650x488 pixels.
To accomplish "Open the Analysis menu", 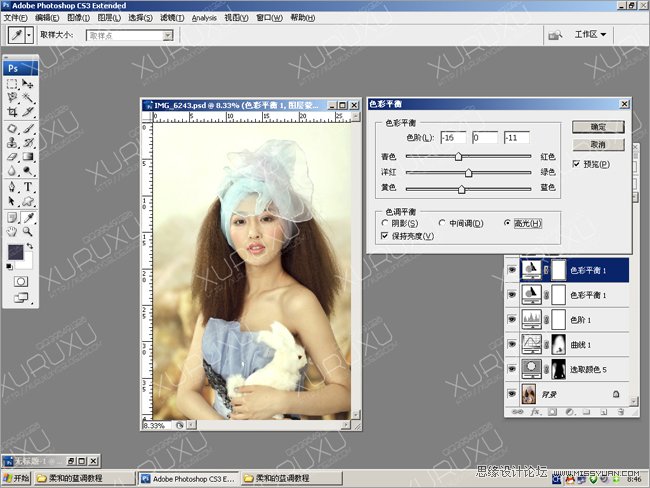I will (x=204, y=18).
